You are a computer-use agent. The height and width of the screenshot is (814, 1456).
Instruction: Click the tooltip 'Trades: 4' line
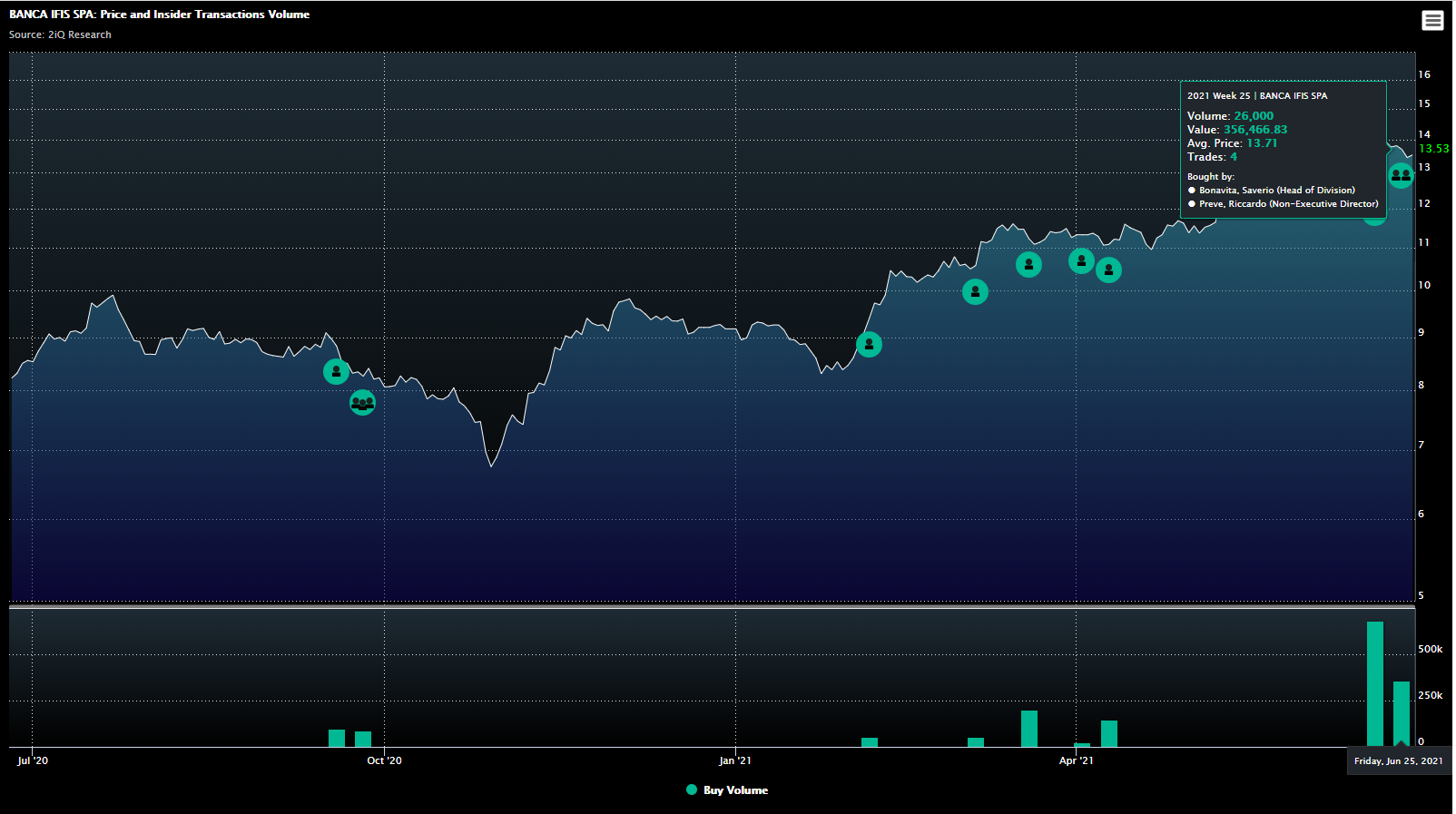pos(1212,157)
